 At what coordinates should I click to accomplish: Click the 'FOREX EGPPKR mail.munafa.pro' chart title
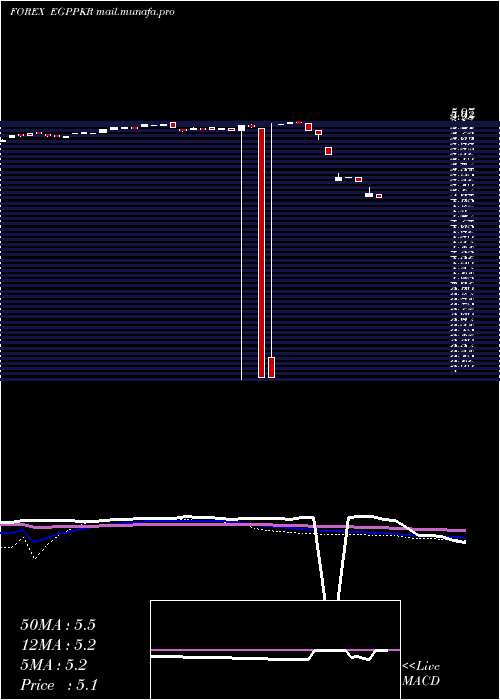pos(92,12)
